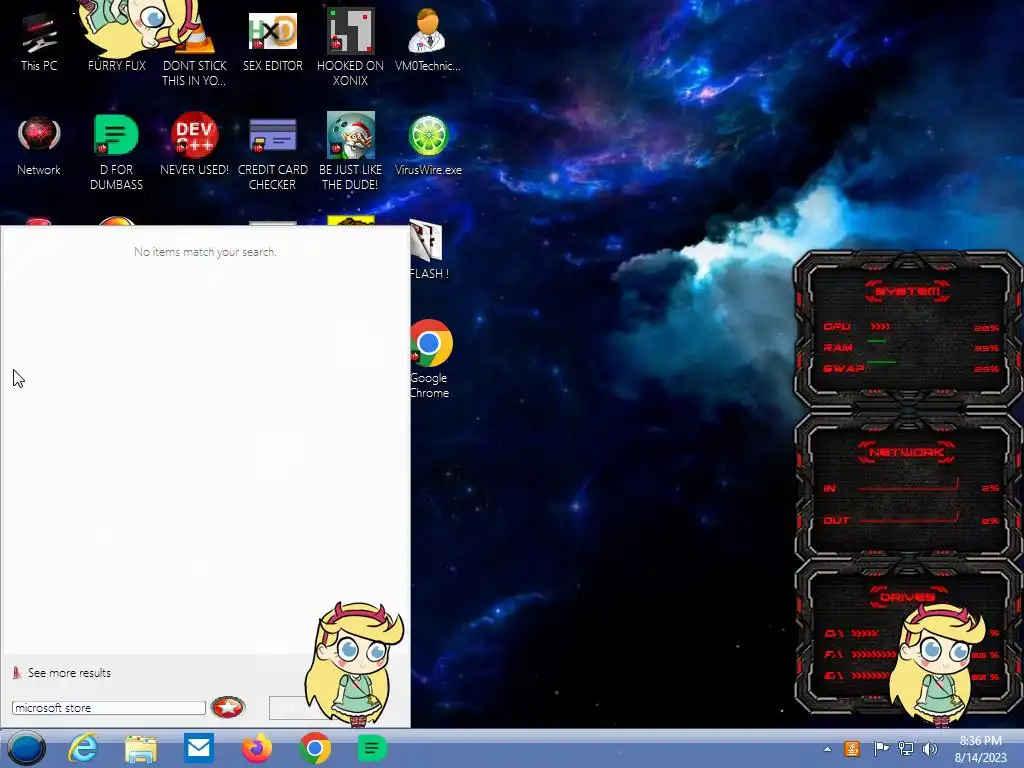Open Dev C++ NEVER USED shortcut

pyautogui.click(x=194, y=146)
